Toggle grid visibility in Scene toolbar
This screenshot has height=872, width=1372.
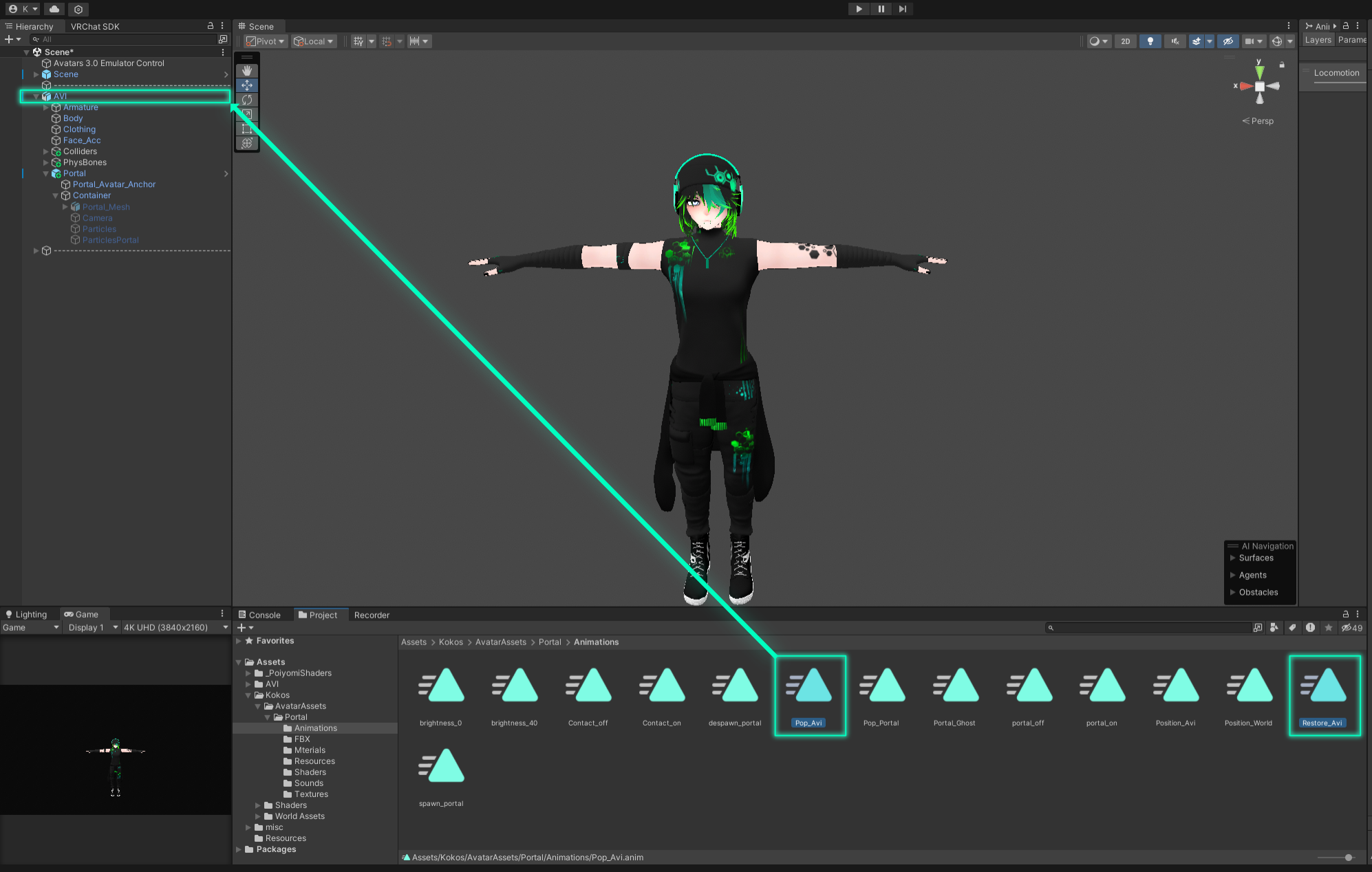tap(358, 41)
